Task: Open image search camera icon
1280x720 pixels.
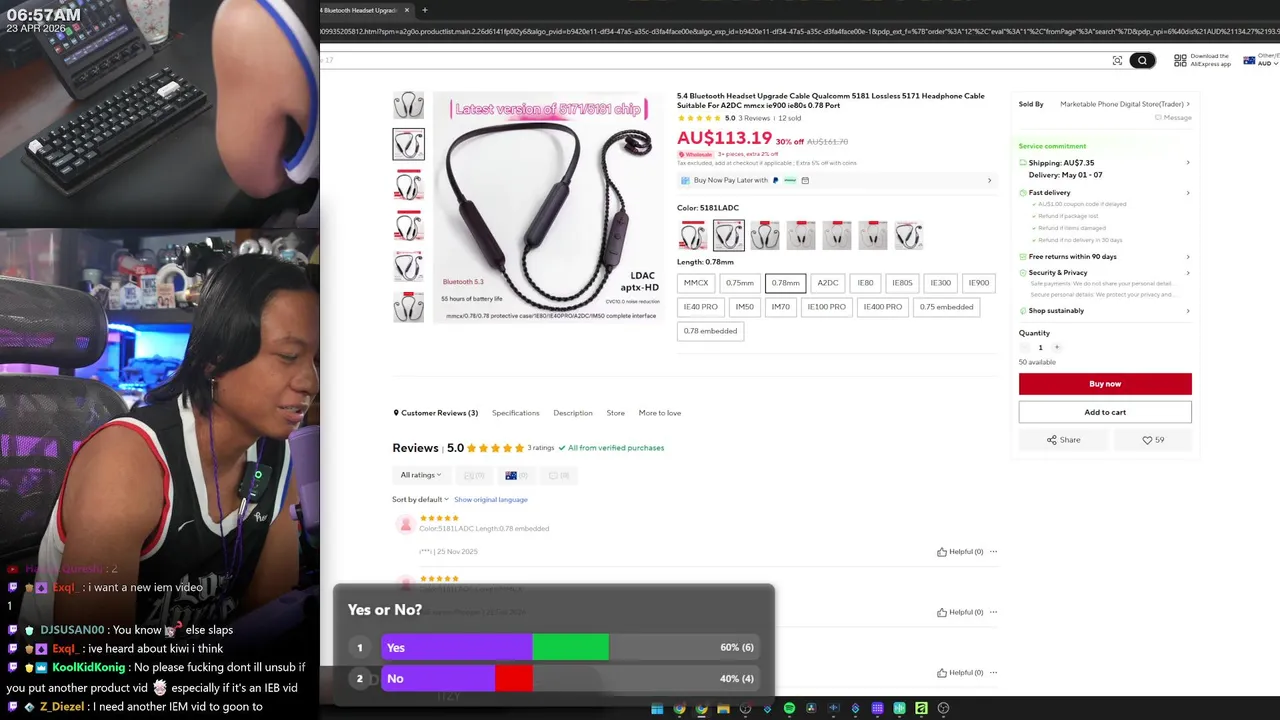Action: [1117, 61]
